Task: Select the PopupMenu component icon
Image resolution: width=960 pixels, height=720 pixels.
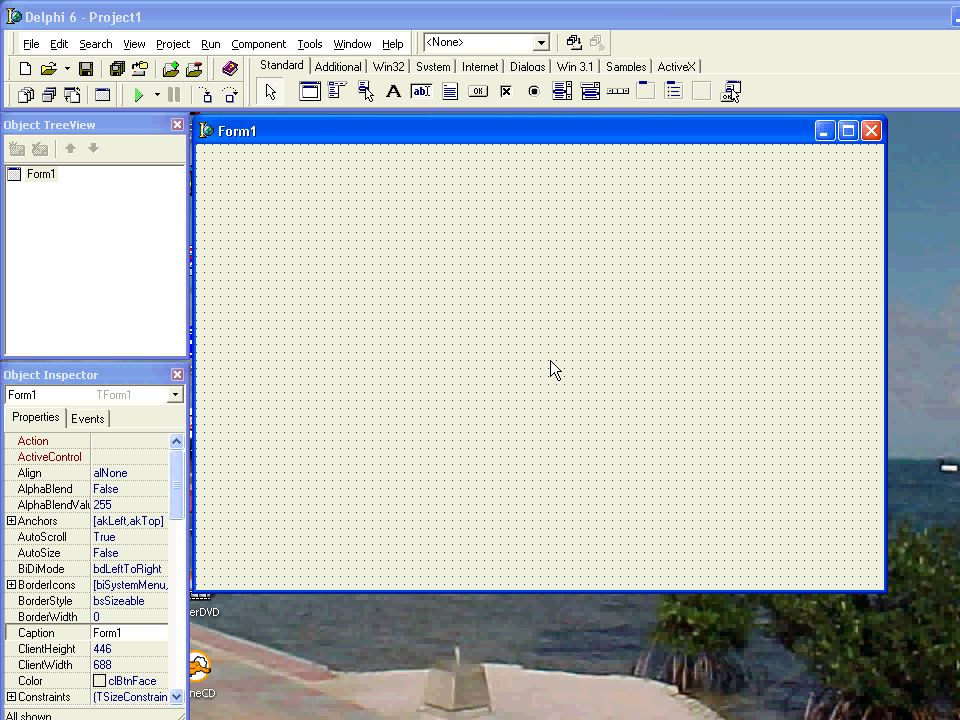Action: coord(366,92)
